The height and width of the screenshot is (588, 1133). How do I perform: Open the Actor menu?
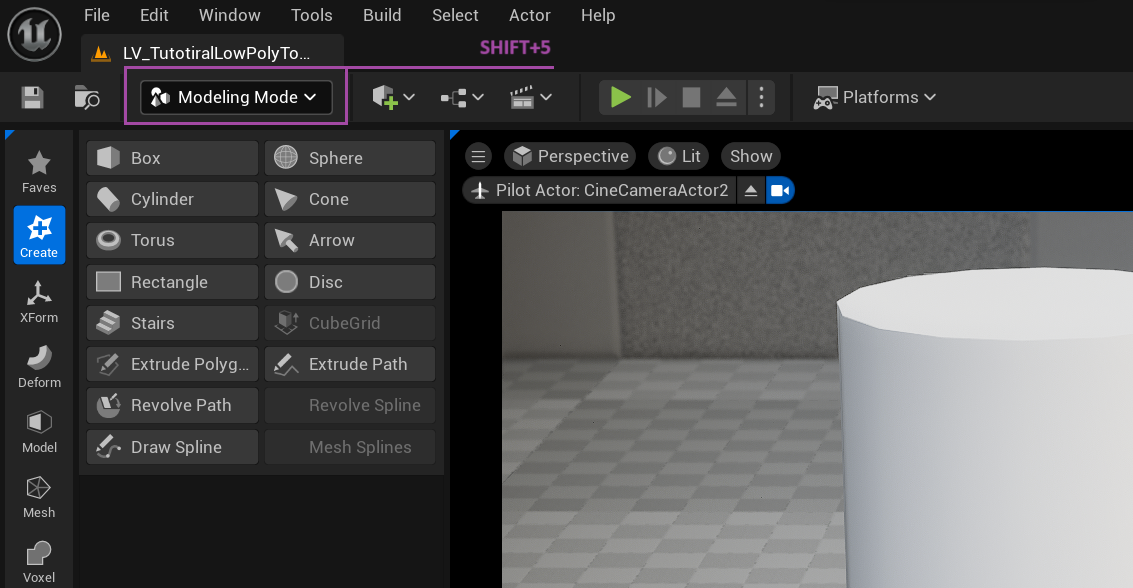[529, 15]
